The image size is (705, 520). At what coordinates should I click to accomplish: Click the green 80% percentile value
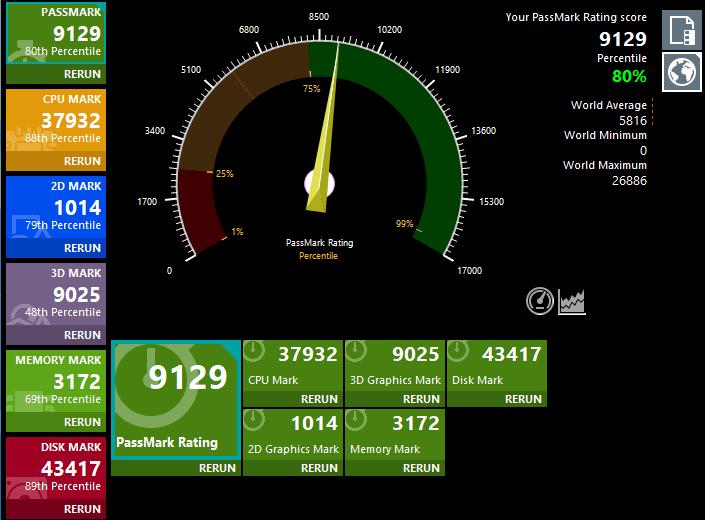[629, 76]
